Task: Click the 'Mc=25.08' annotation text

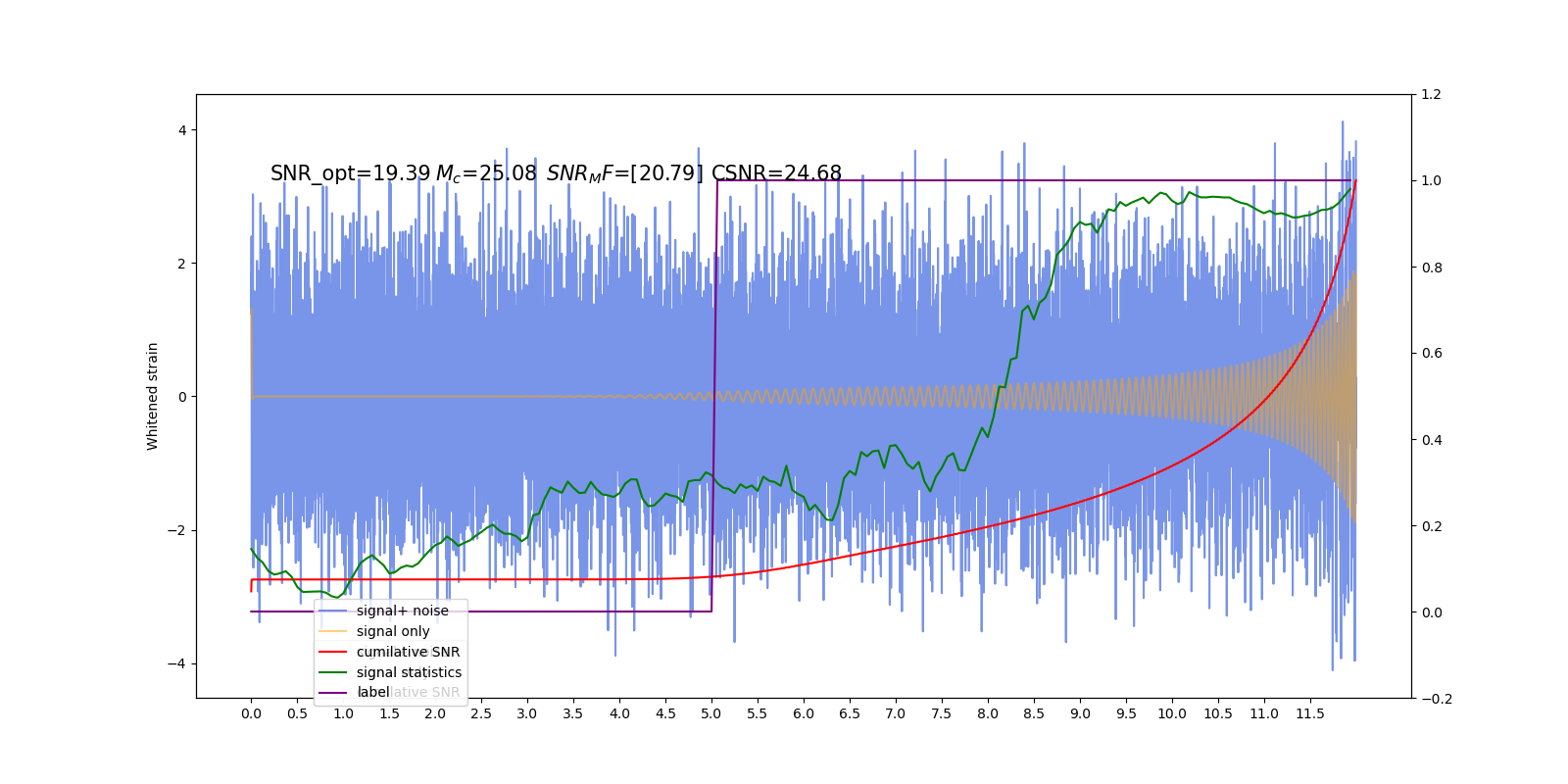Action: [486, 173]
